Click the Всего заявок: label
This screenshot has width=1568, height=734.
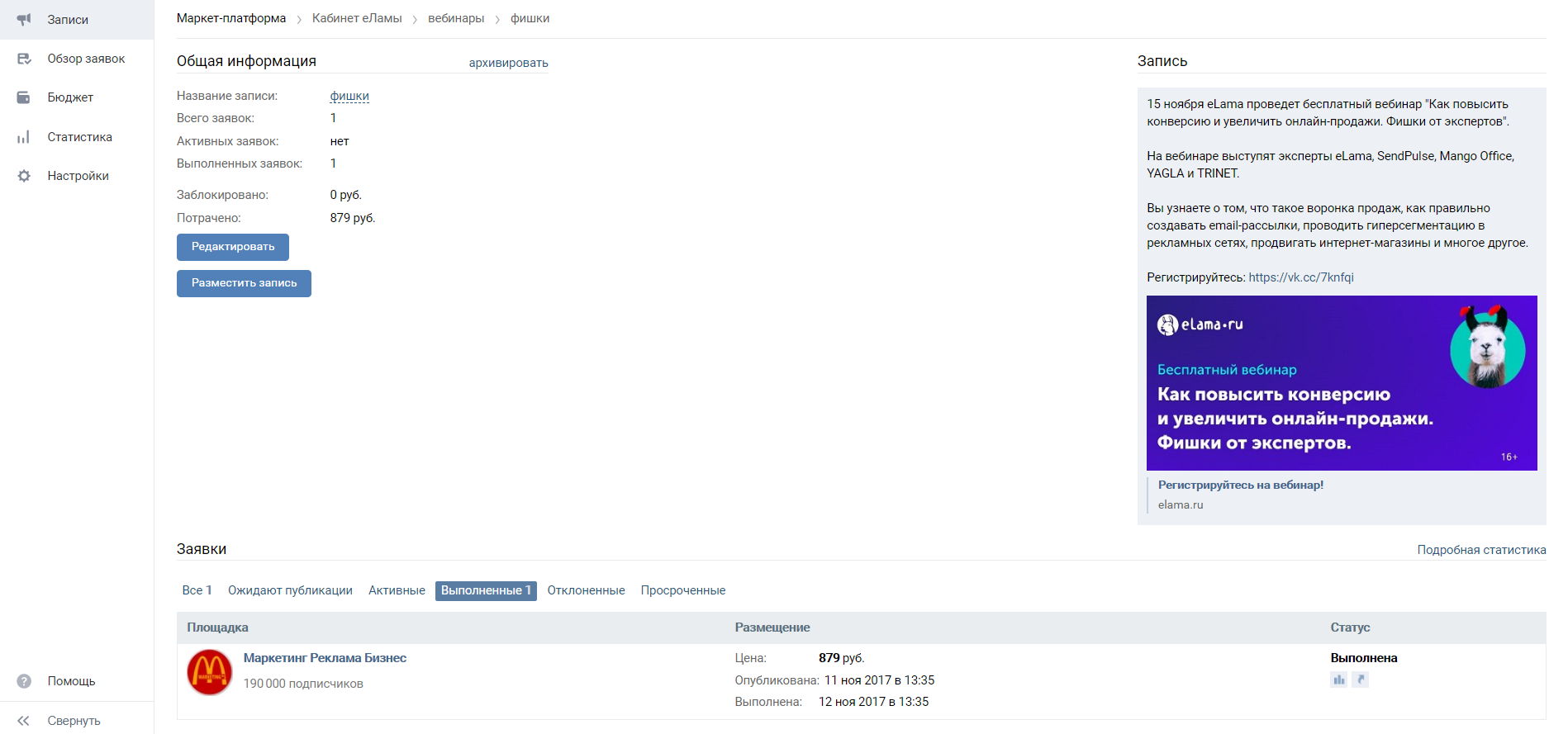[x=216, y=118]
